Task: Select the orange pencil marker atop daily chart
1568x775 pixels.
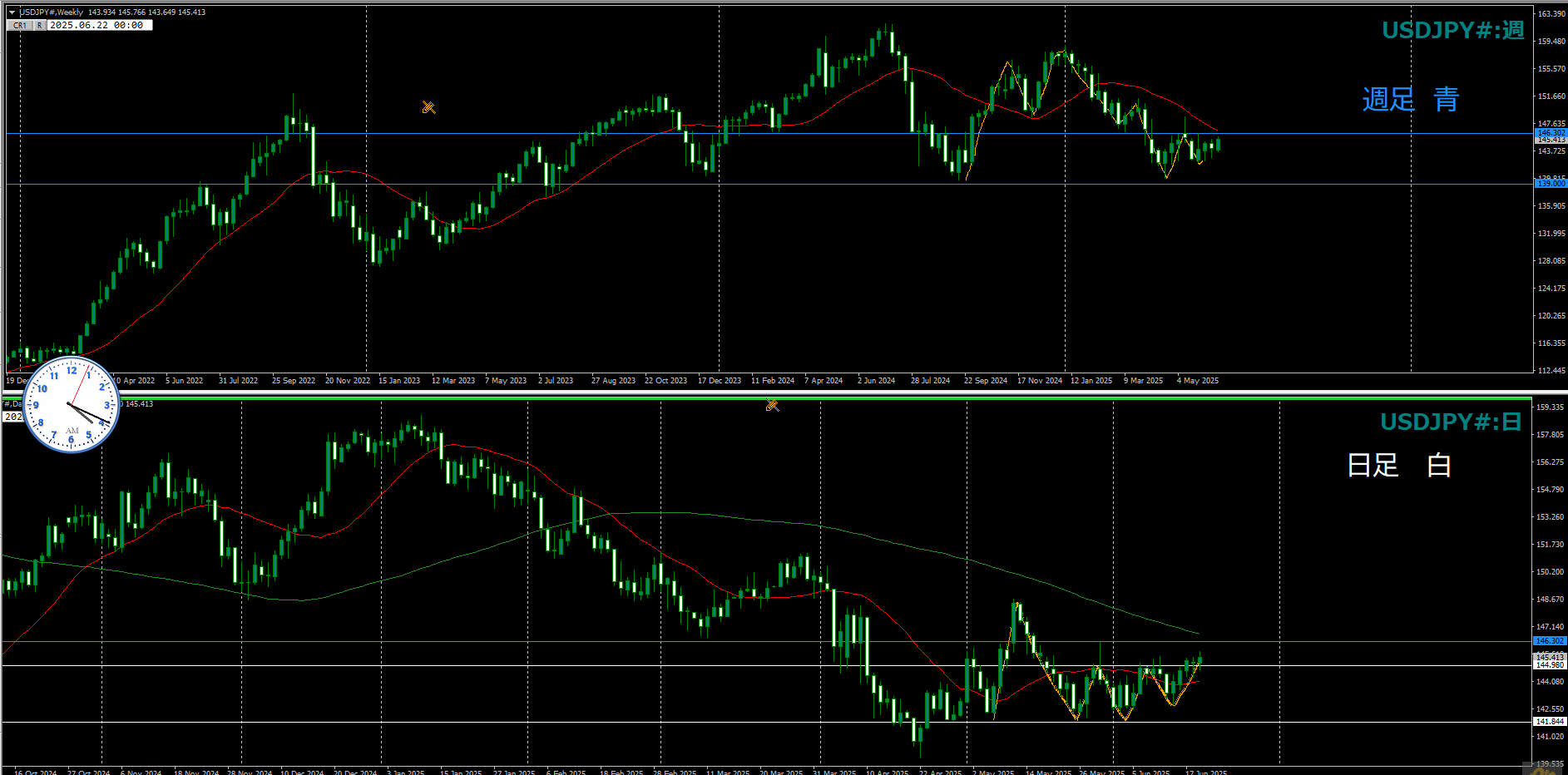Action: click(x=773, y=405)
